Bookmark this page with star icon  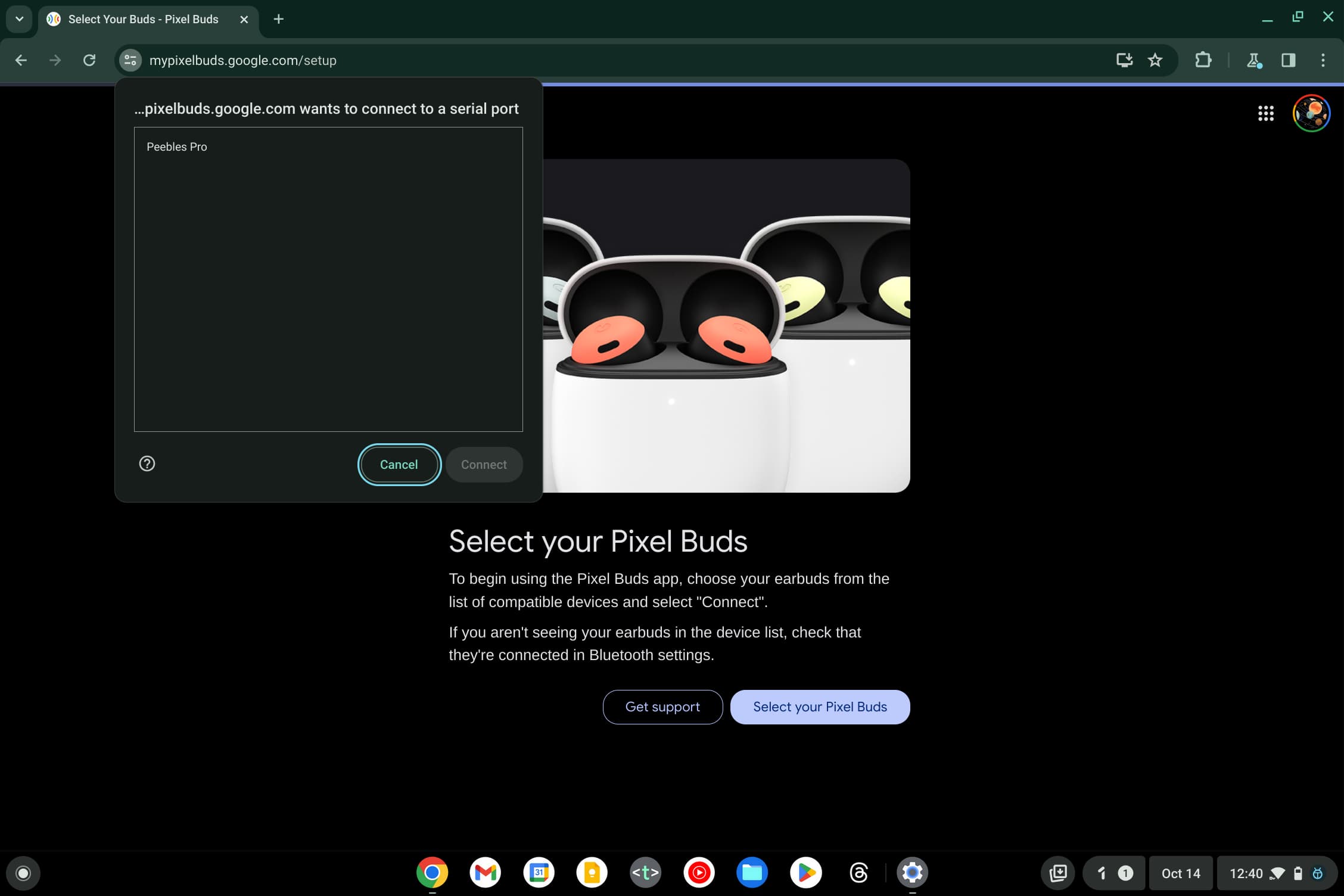(x=1155, y=60)
